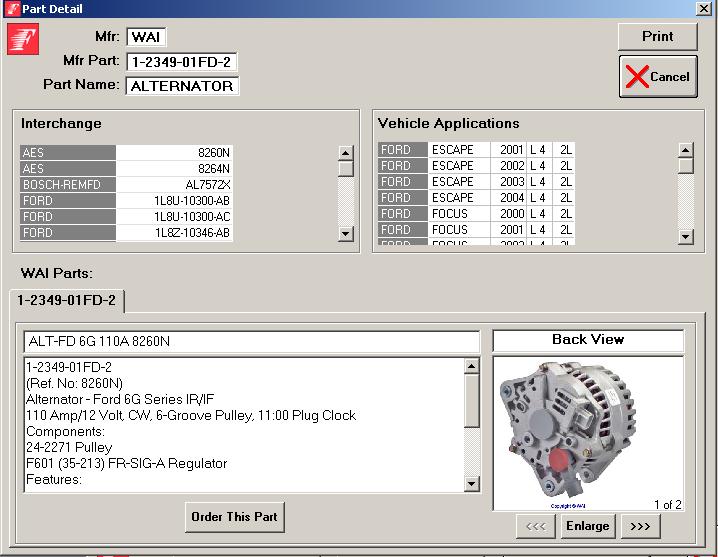Click the '24-2271 Pulley' component line

69,448
